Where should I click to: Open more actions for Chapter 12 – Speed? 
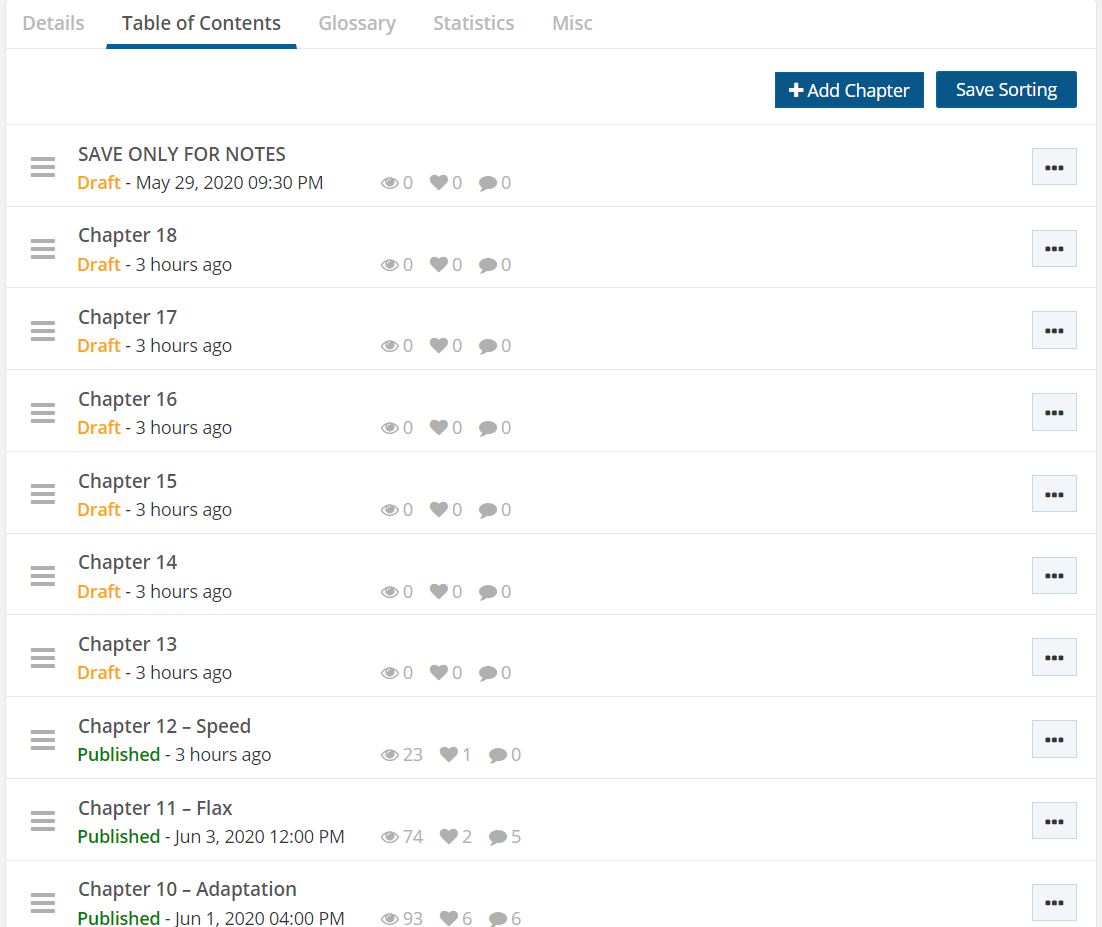point(1053,739)
